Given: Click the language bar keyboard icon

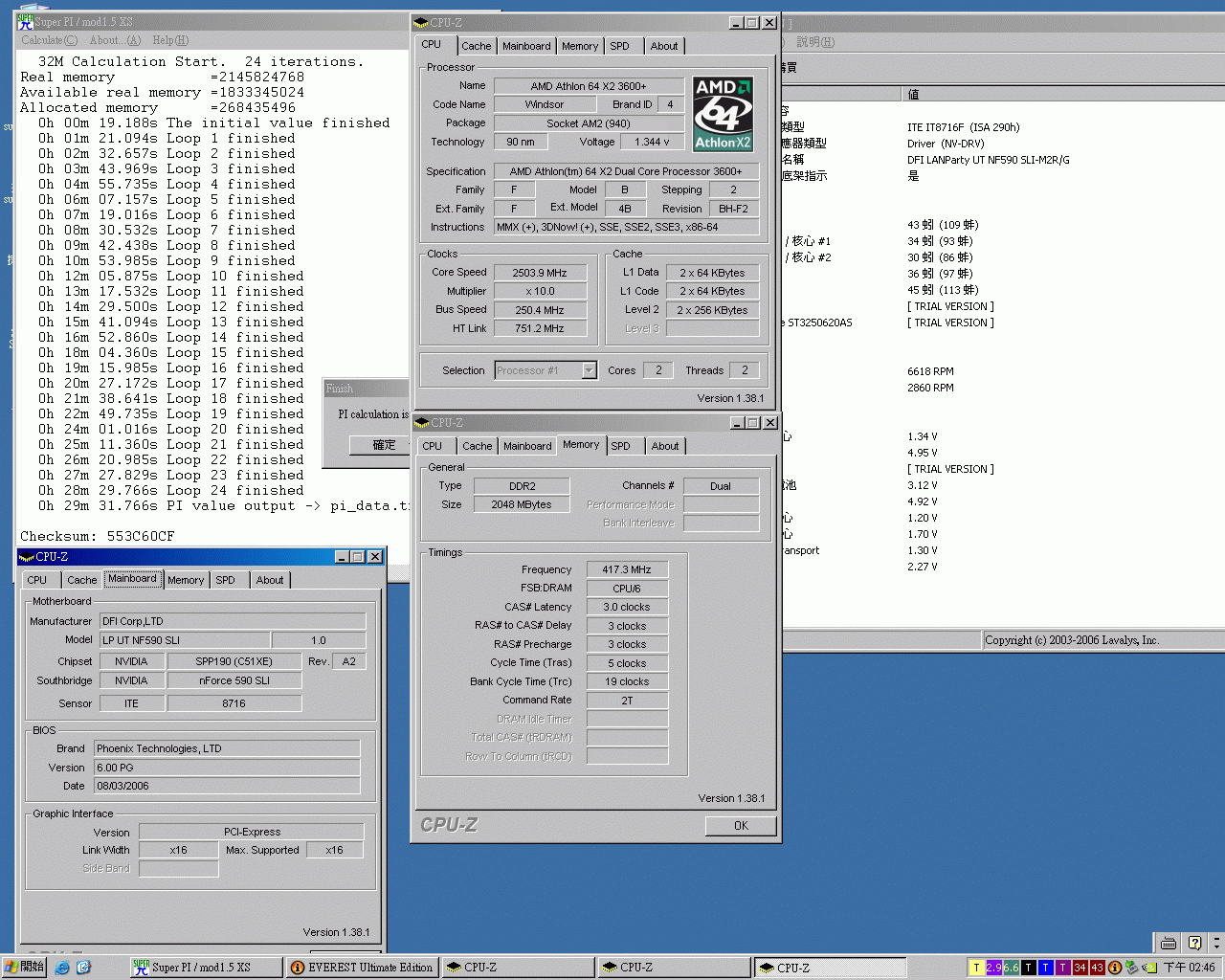Looking at the screenshot, I should point(1168,943).
